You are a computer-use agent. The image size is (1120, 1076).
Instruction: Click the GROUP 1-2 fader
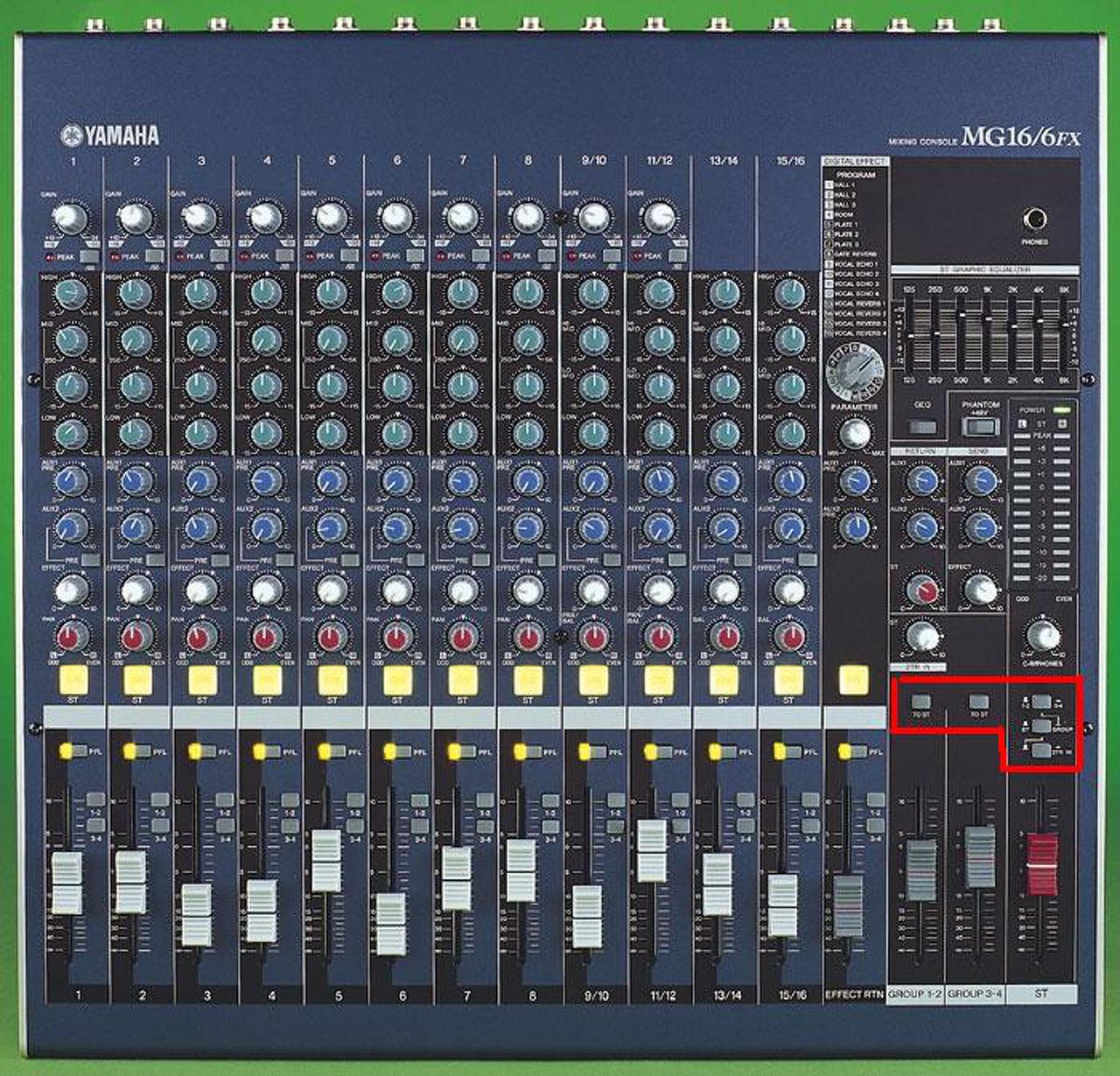tap(920, 869)
